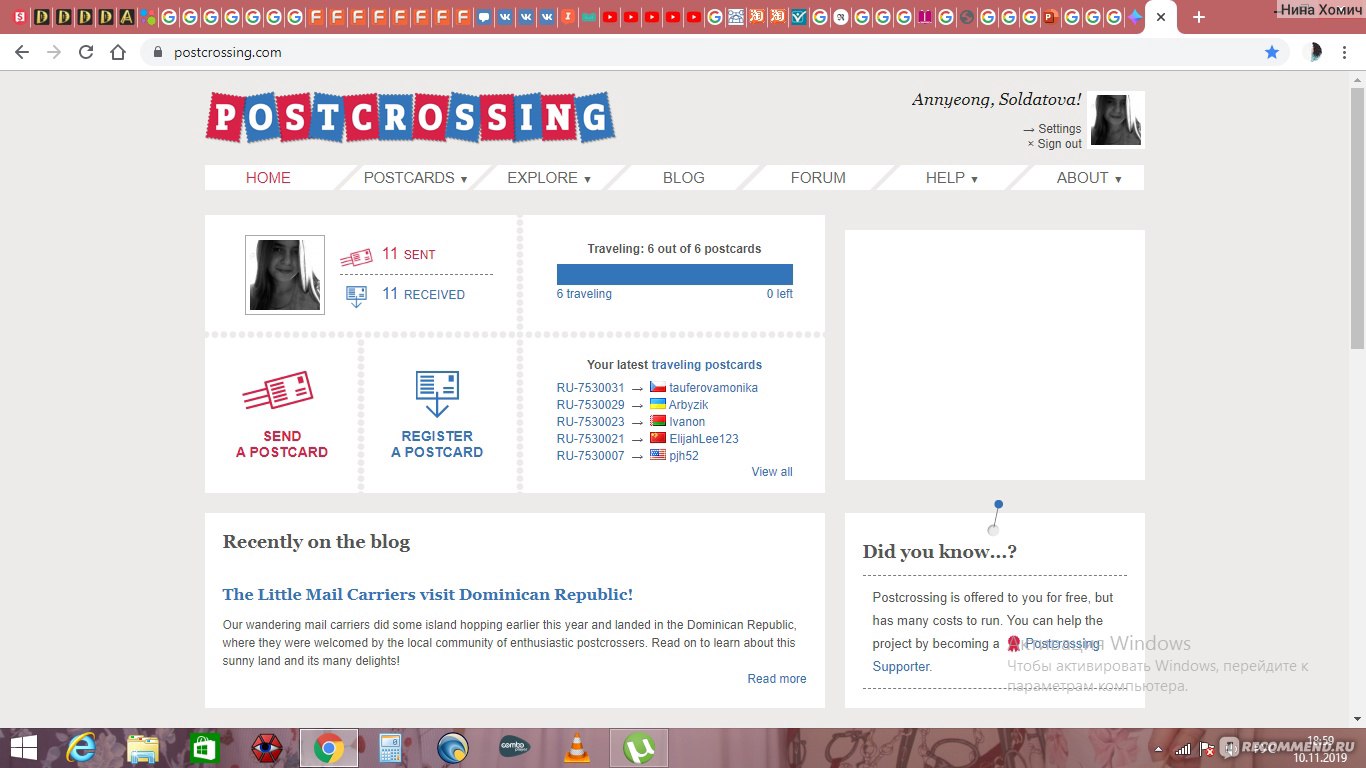Open postcard RU-7530023
Screen dimensions: 1366x768
(x=590, y=421)
